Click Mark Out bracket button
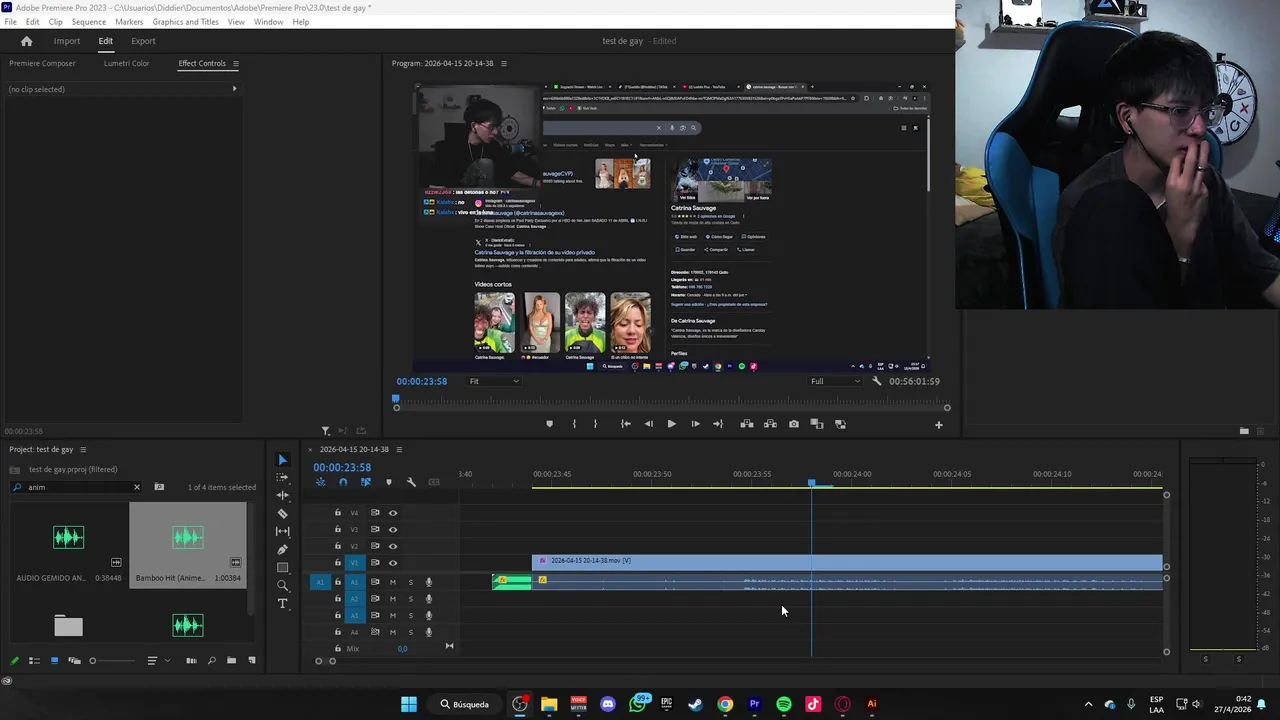This screenshot has width=1280, height=720. pos(595,424)
